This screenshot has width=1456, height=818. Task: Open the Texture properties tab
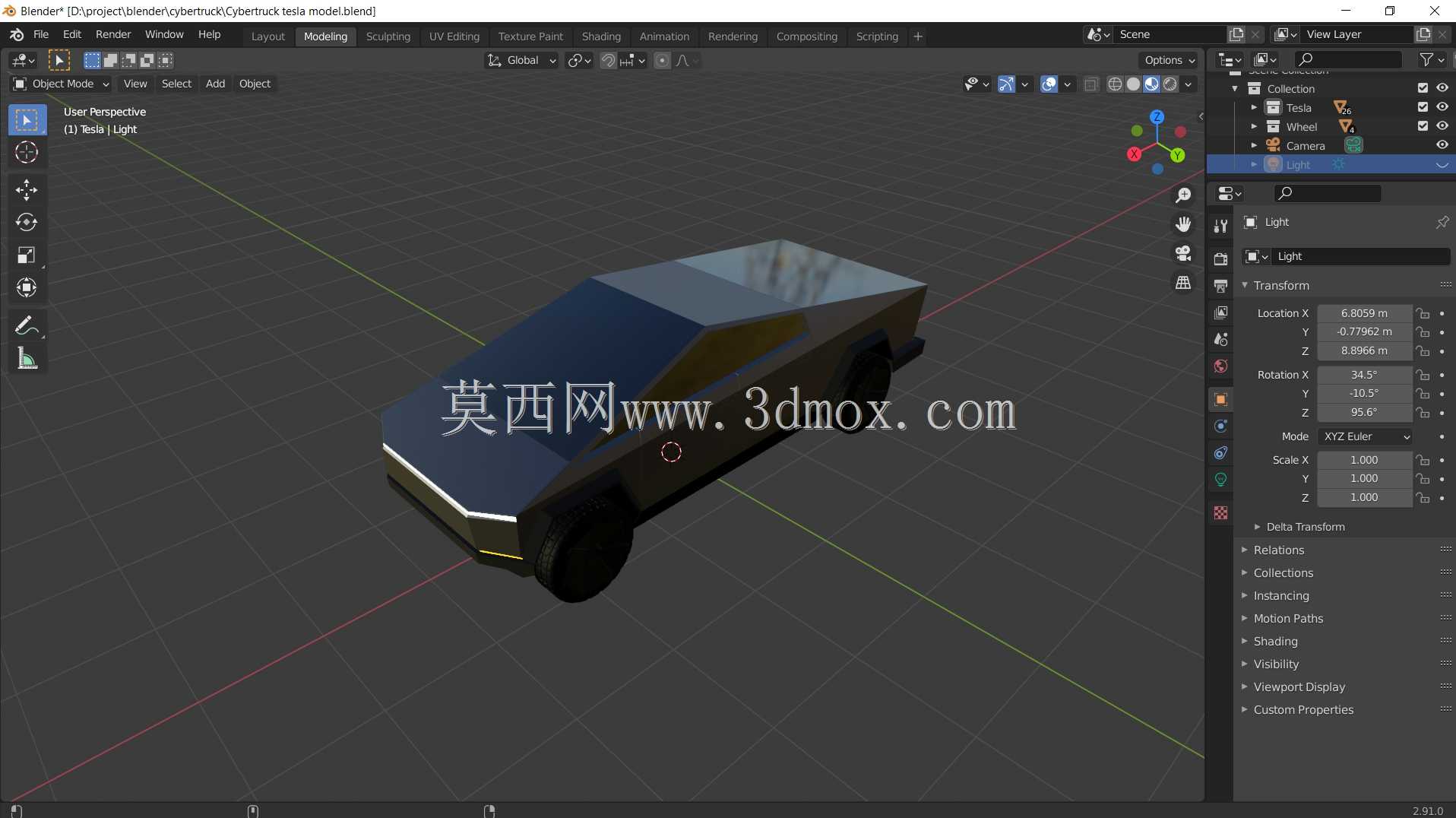[x=1220, y=513]
